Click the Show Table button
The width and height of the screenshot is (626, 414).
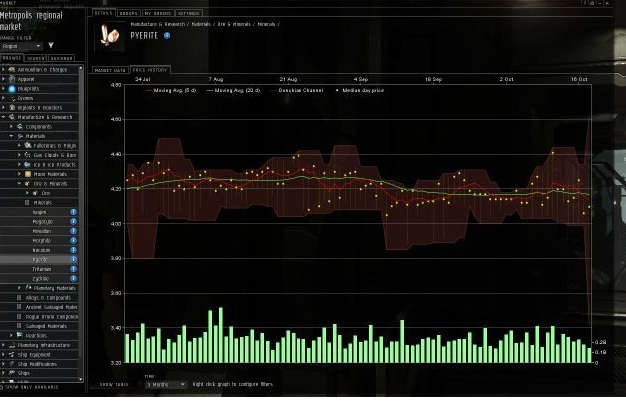(114, 384)
